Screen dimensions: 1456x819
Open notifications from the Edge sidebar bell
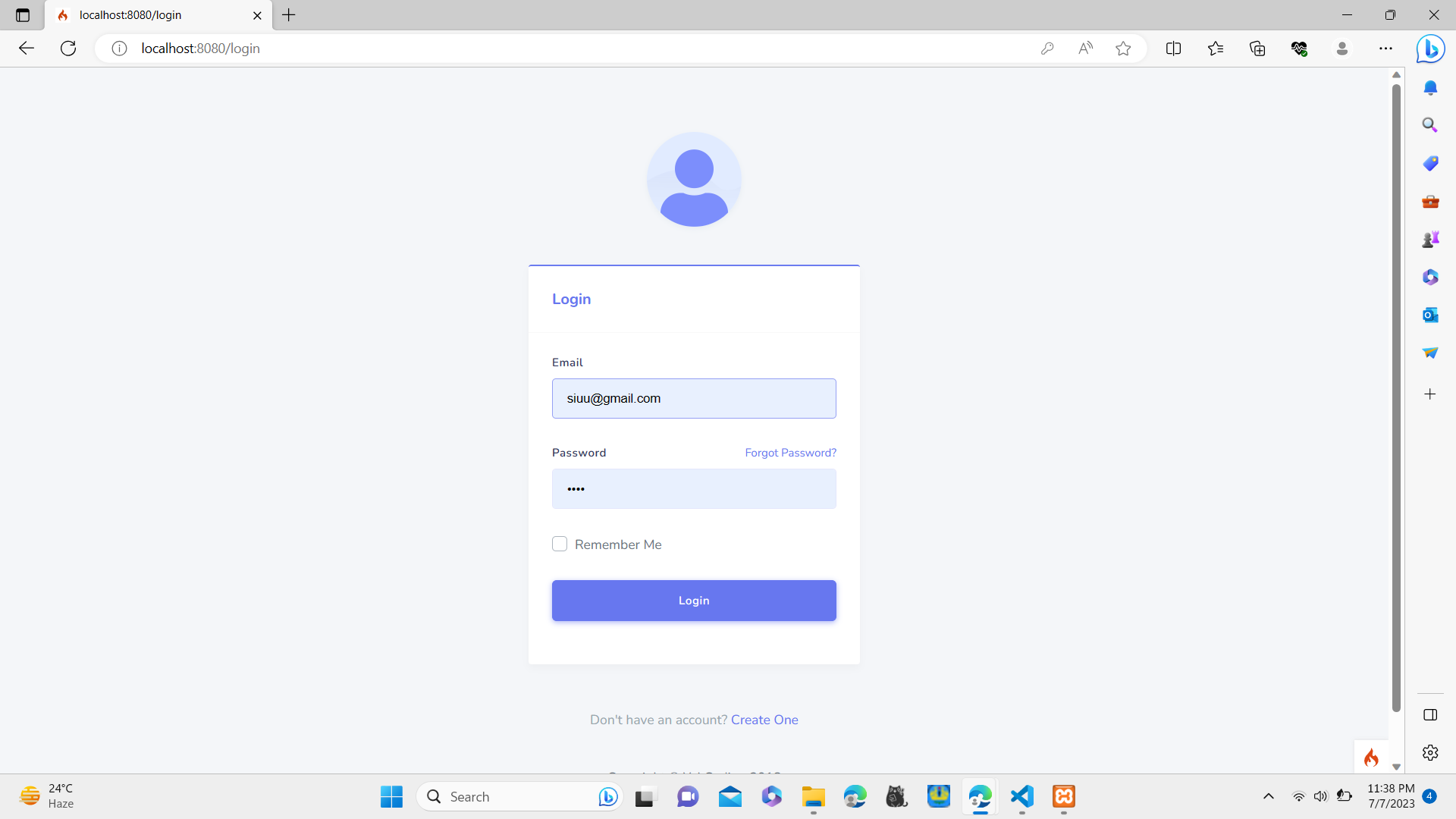[x=1430, y=87]
